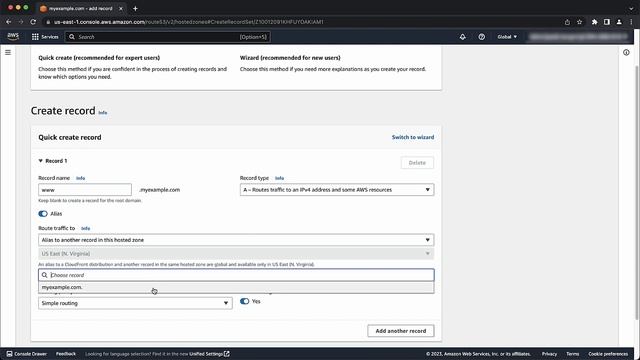Click the Choose record search field

(236, 275)
